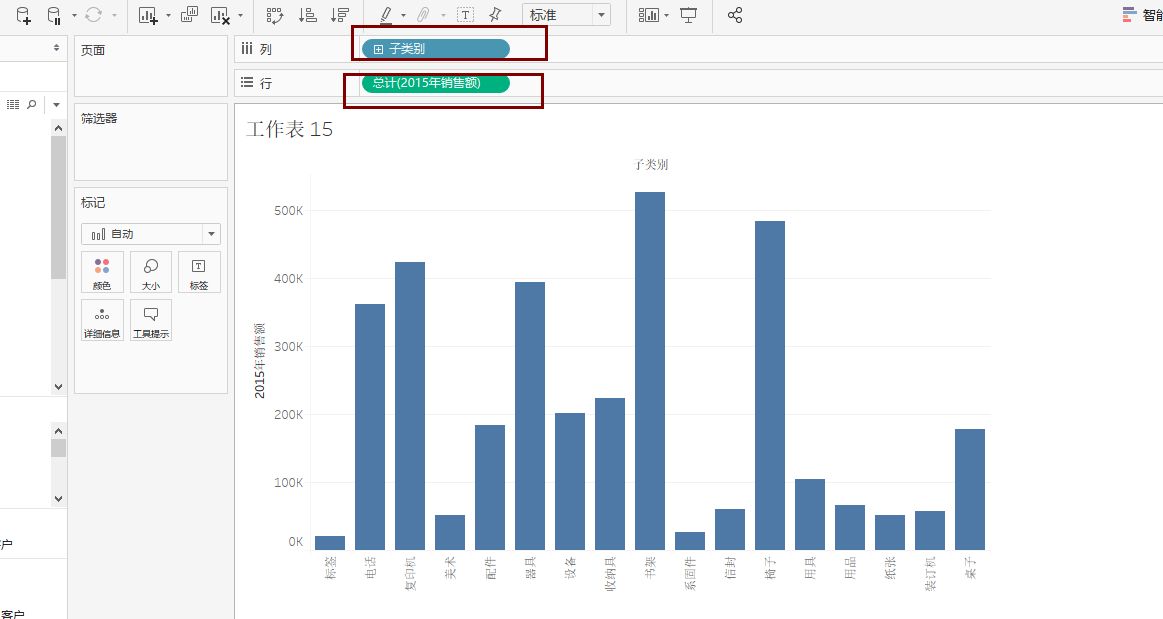Select the 总计(2015年销售额) pill on rows shelf
Image resolution: width=1163 pixels, height=619 pixels.
435,83
